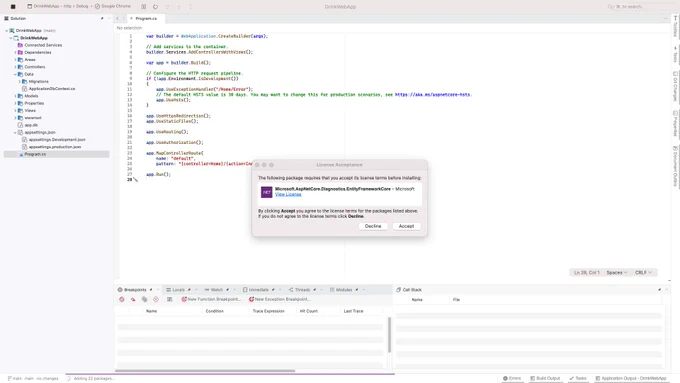This screenshot has width=680, height=383.
Task: Switch to the Breakpoints pad tab
Action: click(x=135, y=290)
